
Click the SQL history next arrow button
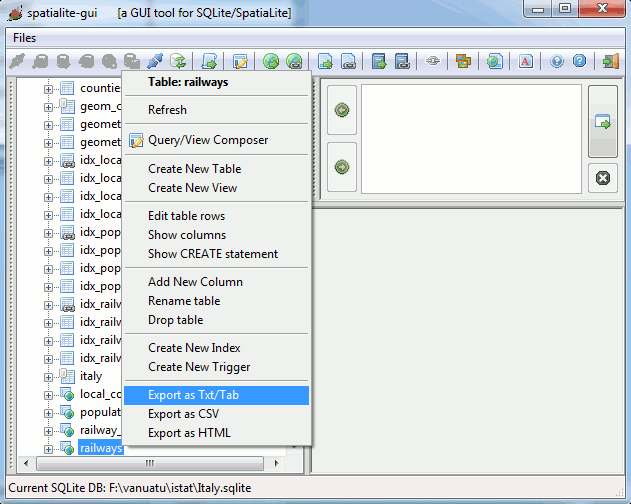tap(342, 167)
